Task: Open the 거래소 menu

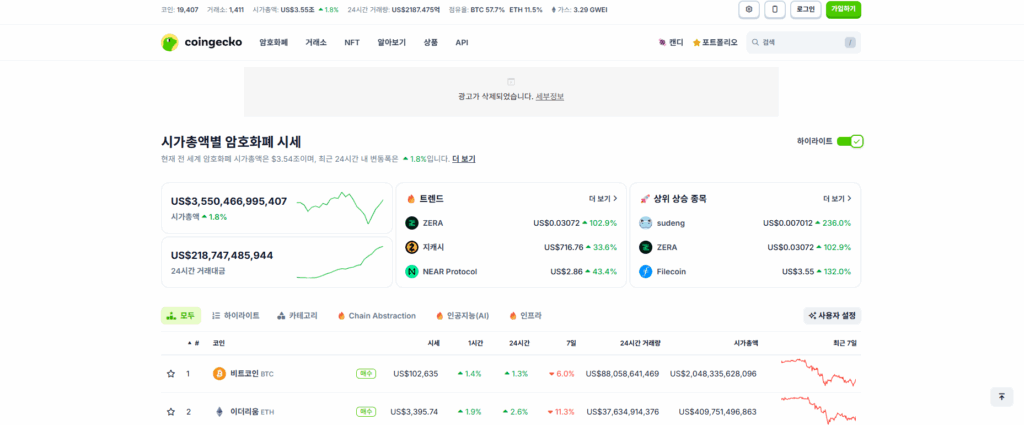Action: 316,42
